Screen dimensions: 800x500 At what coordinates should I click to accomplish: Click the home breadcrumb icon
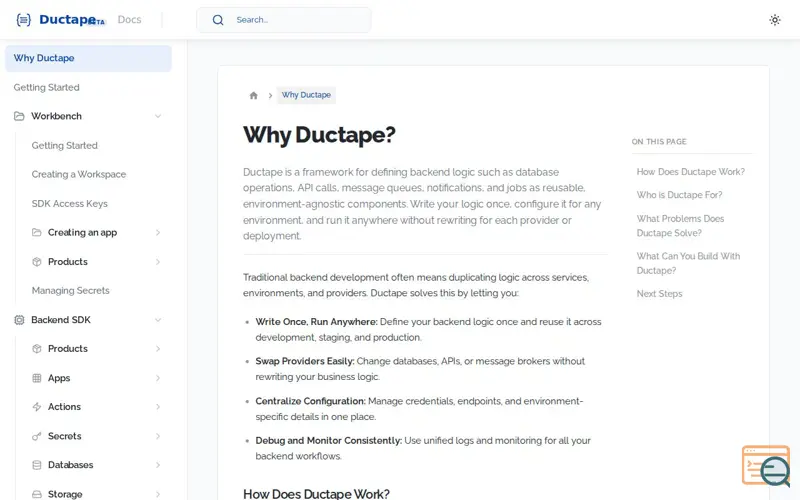(254, 95)
